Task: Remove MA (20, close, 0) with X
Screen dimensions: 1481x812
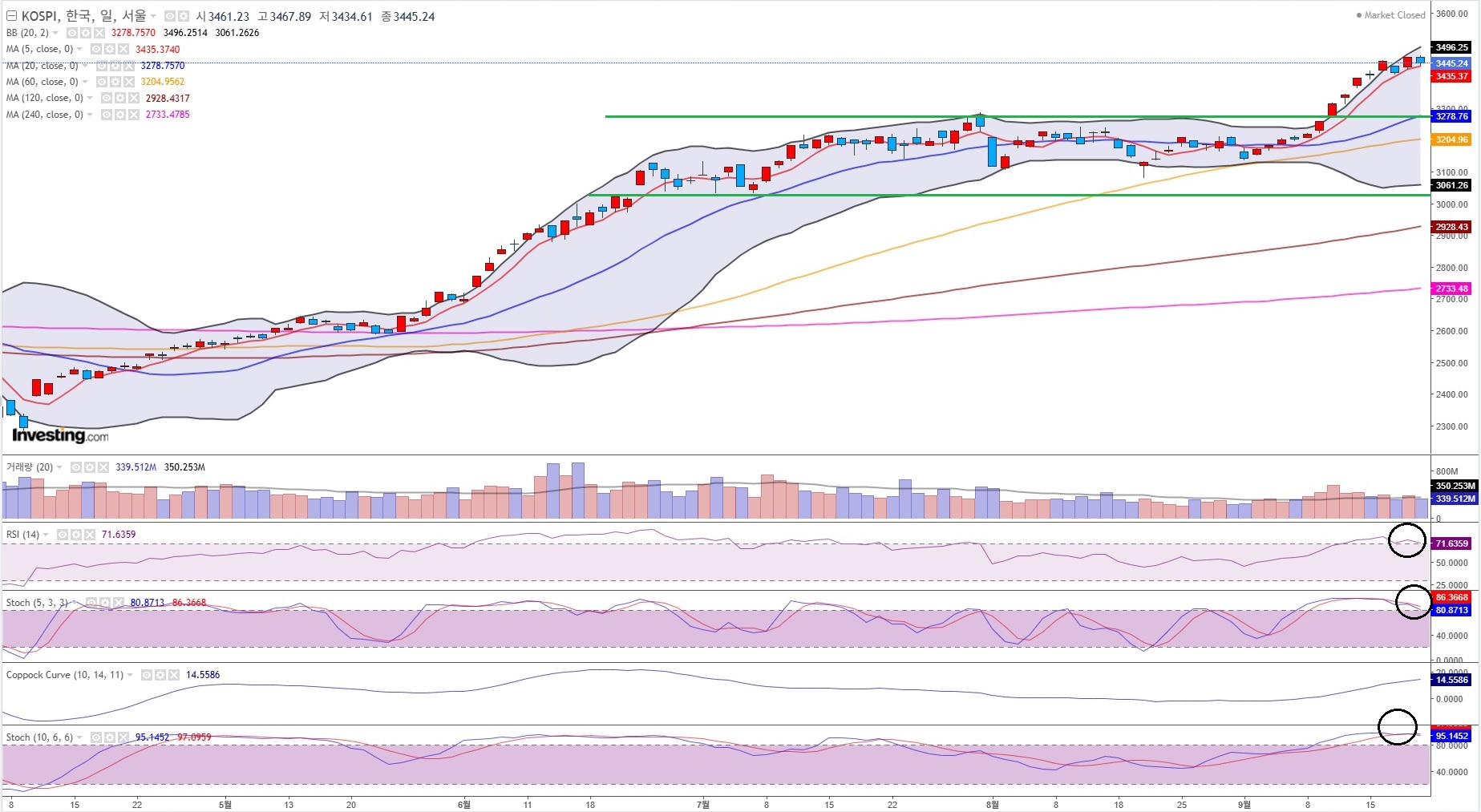Action: pyautogui.click(x=129, y=66)
